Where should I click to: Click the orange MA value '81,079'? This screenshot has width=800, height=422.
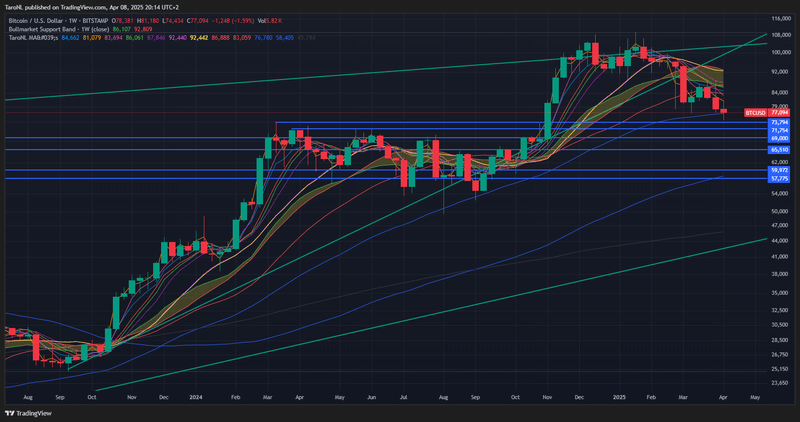point(92,38)
